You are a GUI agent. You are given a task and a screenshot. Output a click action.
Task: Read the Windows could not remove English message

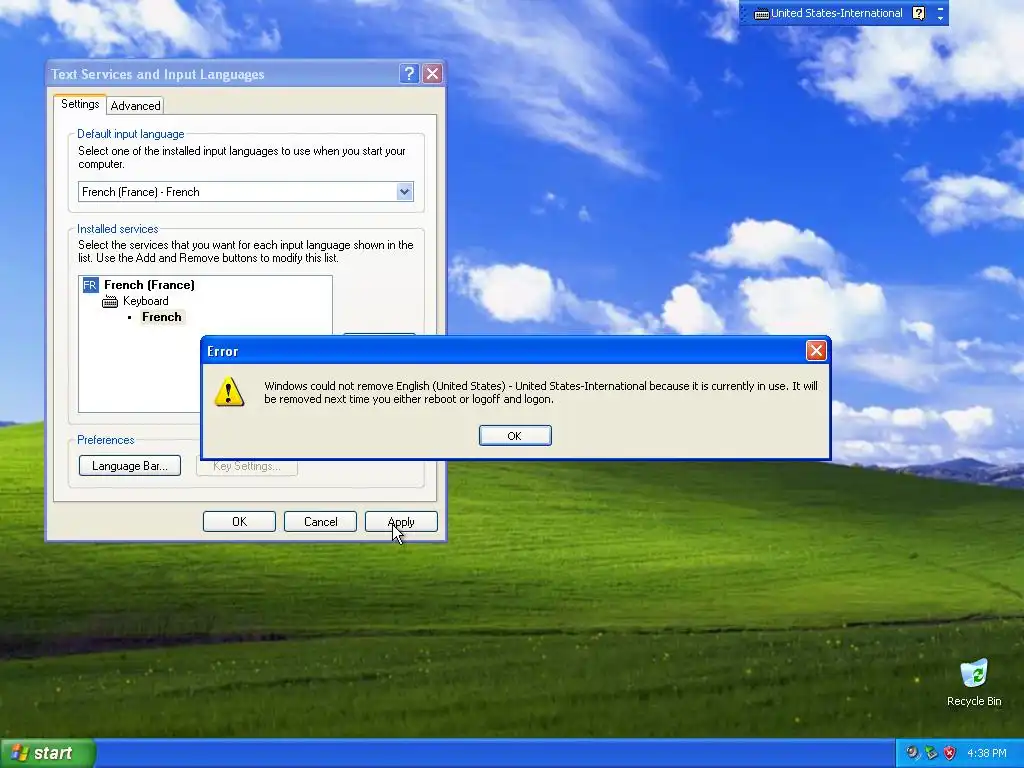[x=540, y=392]
